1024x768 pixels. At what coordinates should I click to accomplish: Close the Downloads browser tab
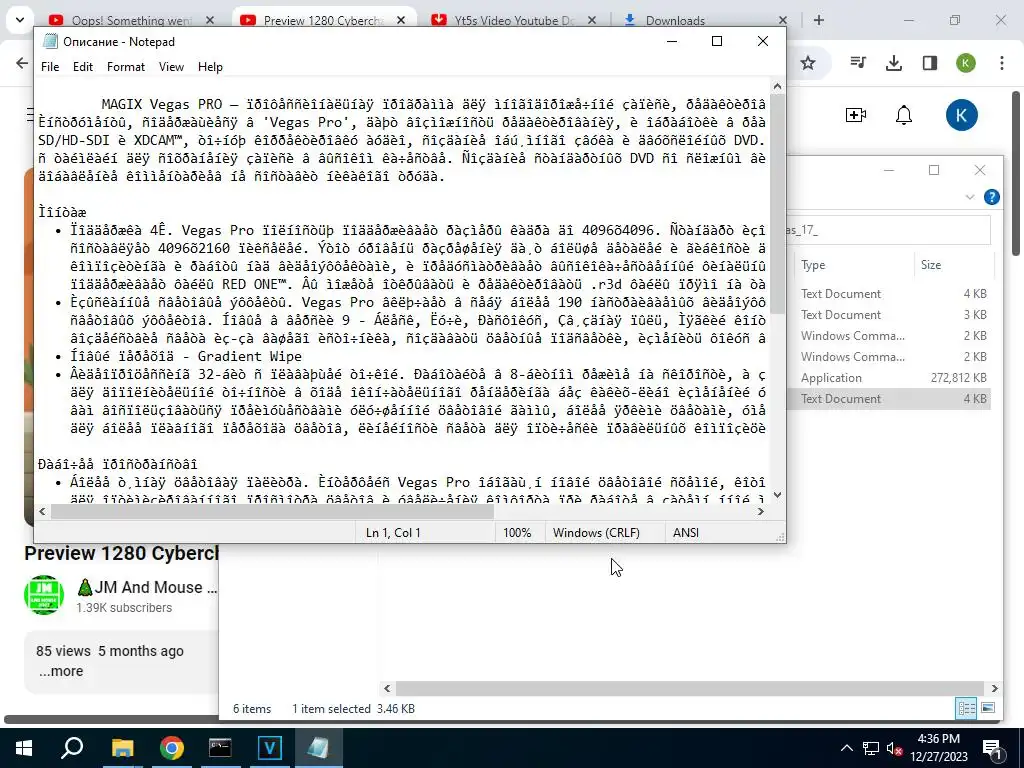click(782, 20)
